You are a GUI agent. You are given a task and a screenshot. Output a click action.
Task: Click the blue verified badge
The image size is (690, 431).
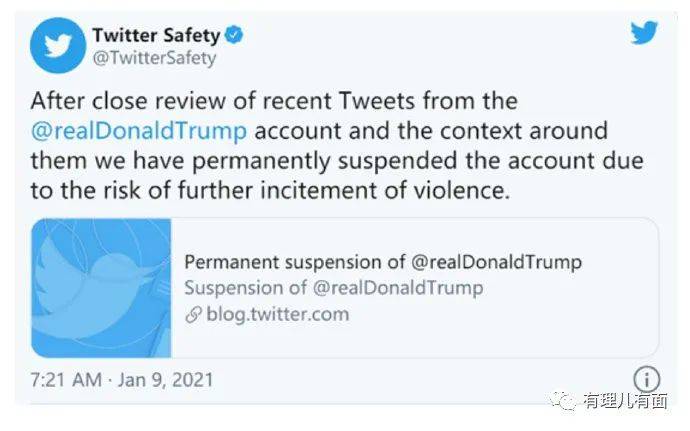[x=234, y=35]
